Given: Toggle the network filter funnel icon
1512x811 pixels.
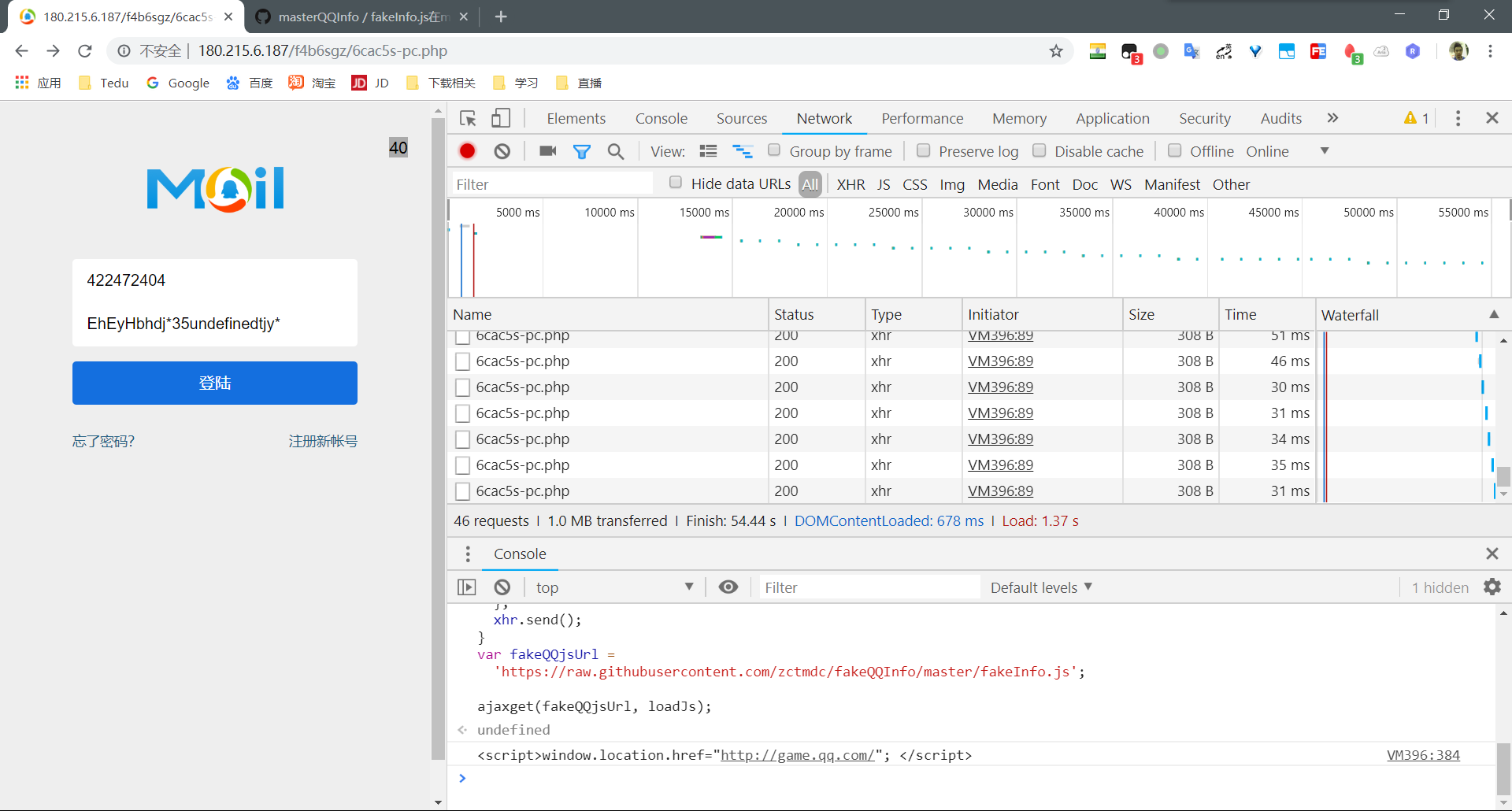Looking at the screenshot, I should (582, 151).
